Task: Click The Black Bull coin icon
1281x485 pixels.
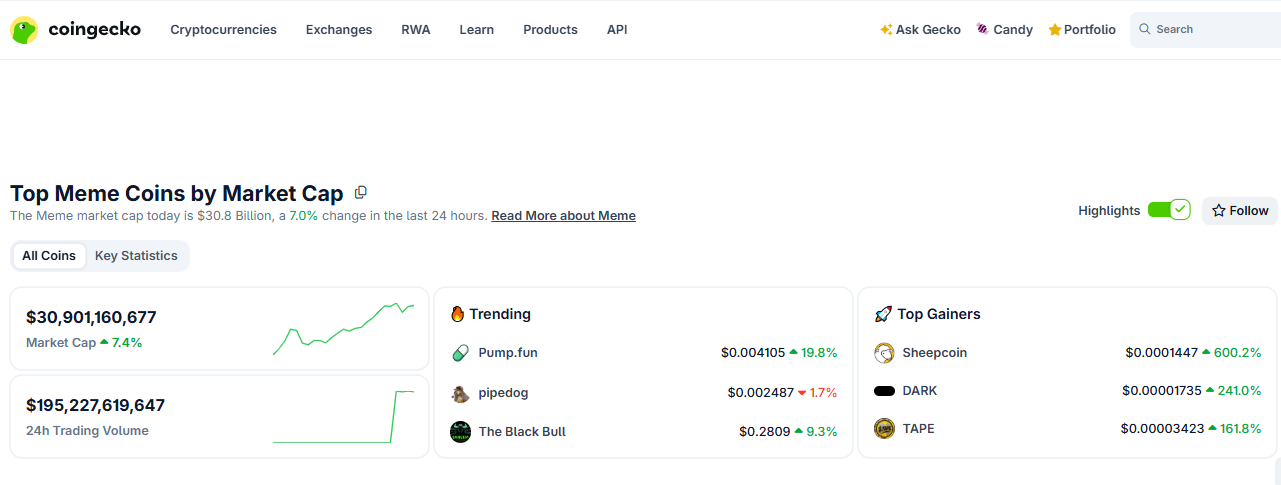Action: coord(460,432)
